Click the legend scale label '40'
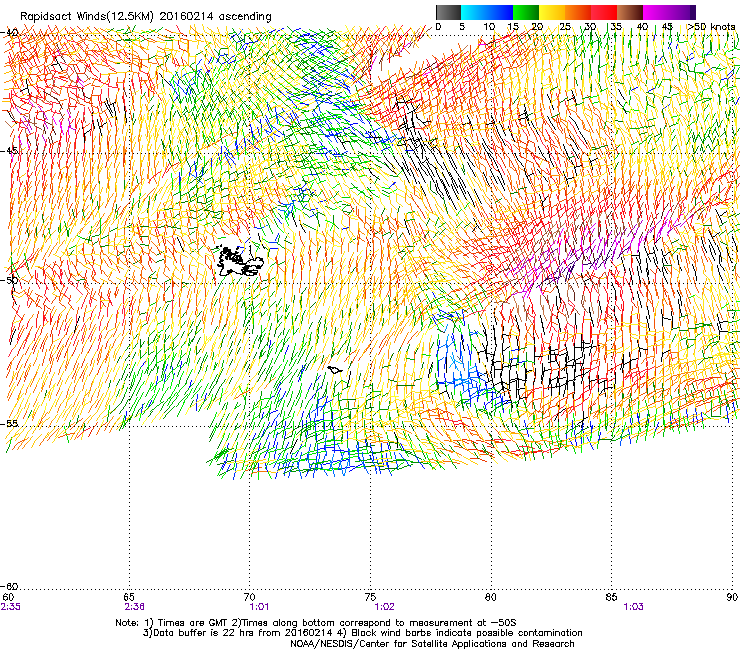Viewport: 740px width, 650px height. (642, 27)
